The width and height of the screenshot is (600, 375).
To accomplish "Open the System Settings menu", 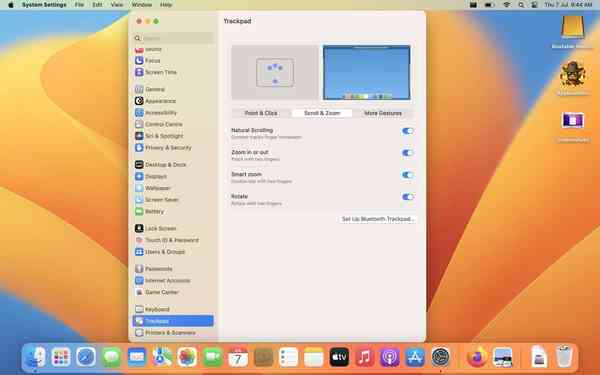I will (44, 5).
